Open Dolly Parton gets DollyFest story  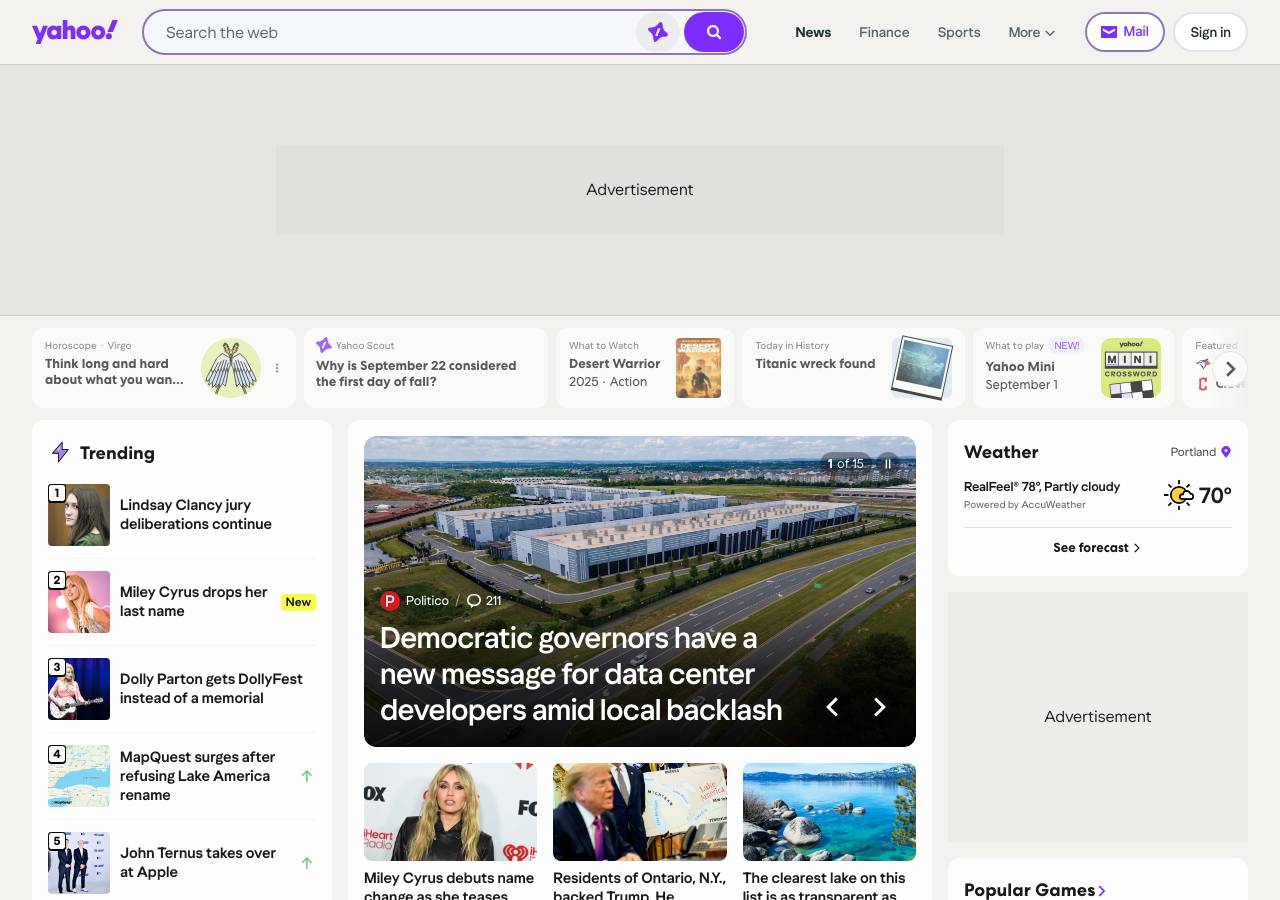pos(211,689)
